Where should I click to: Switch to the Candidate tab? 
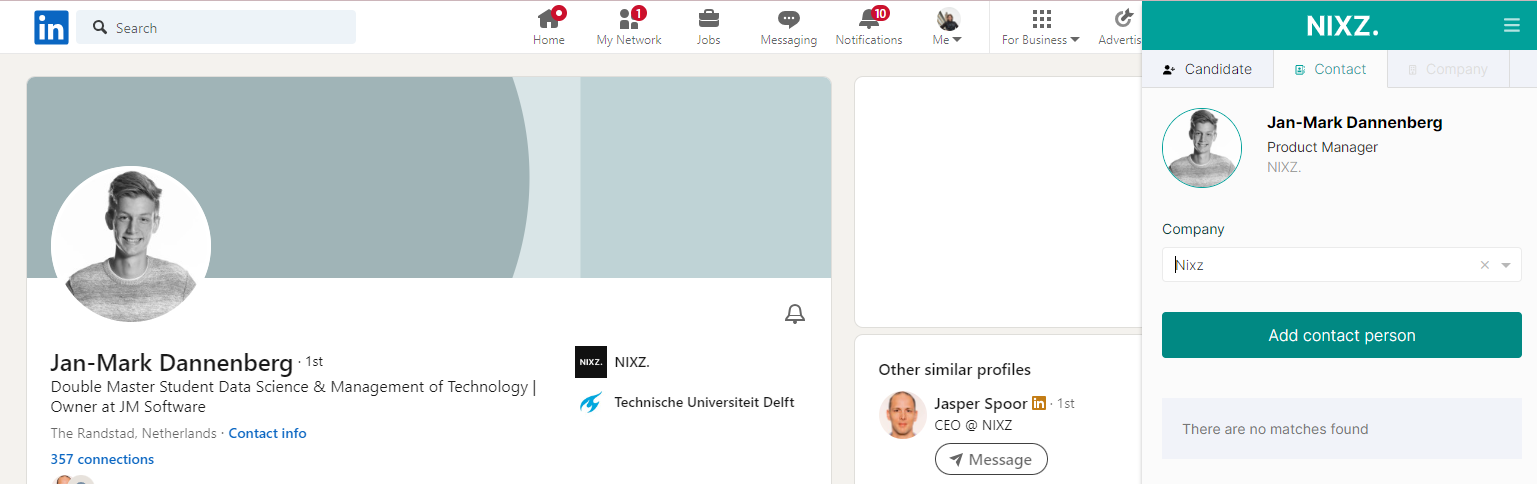pos(1207,69)
